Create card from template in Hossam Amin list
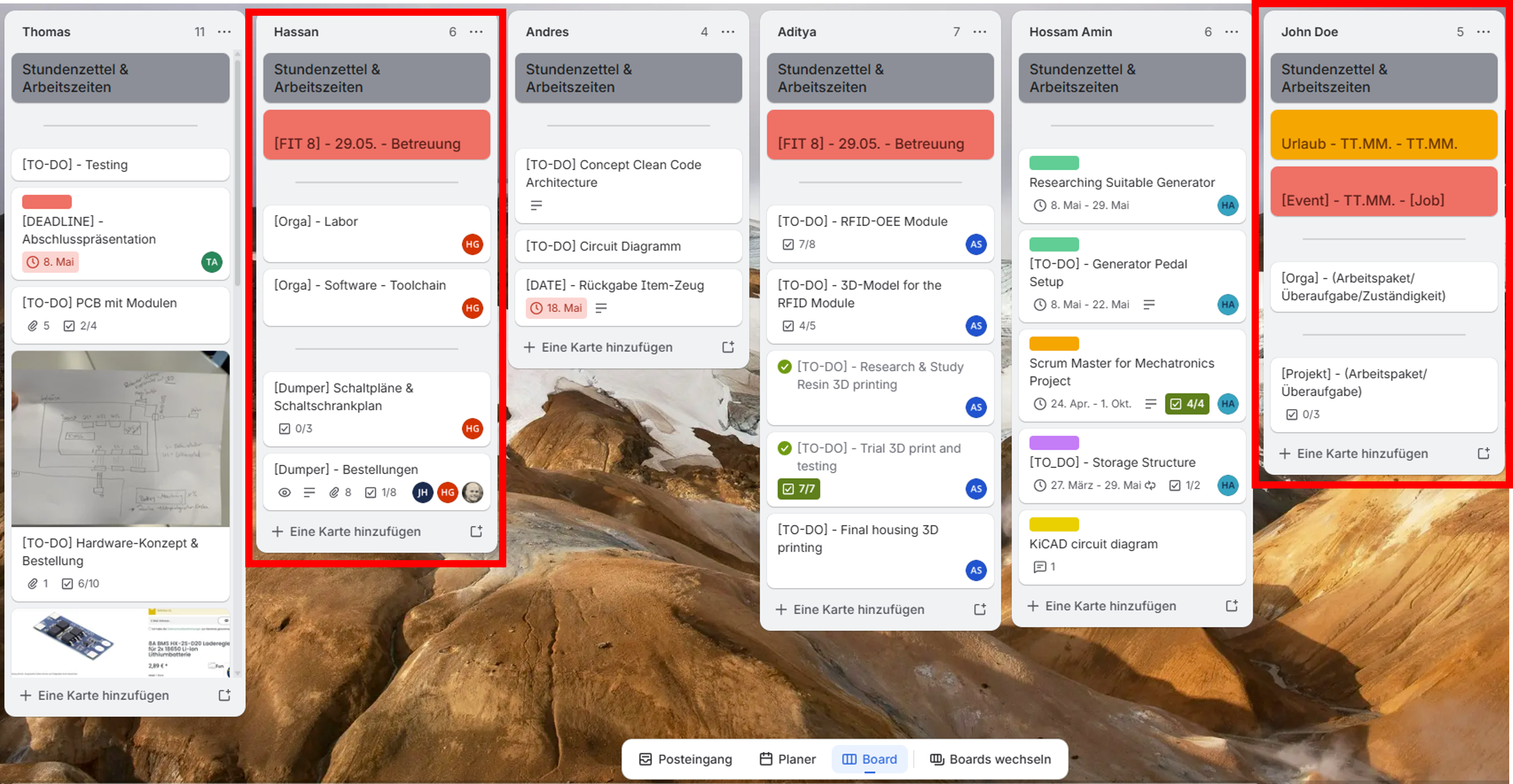The width and height of the screenshot is (1513, 784). pos(1232,606)
